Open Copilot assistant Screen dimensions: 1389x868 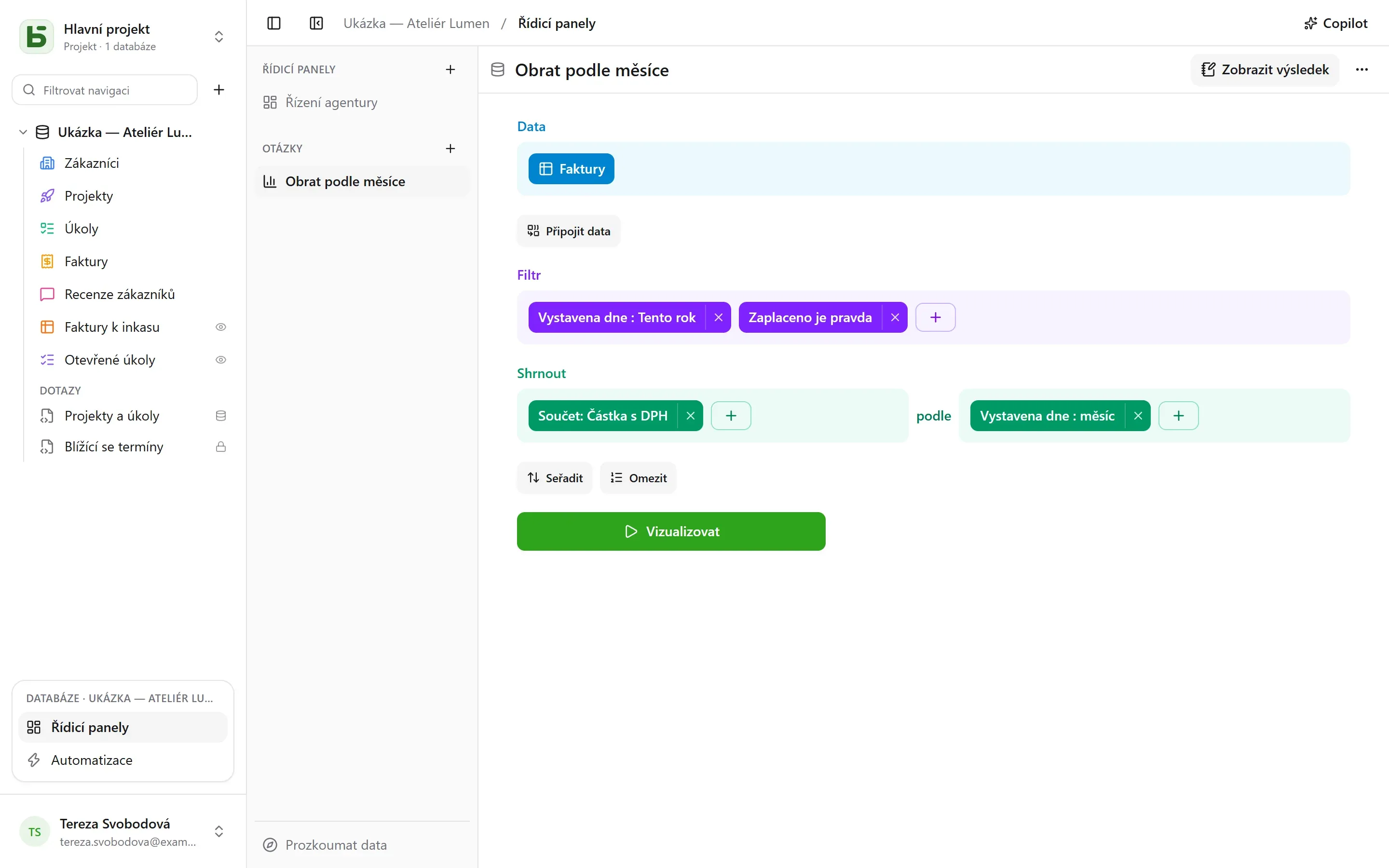pyautogui.click(x=1335, y=24)
